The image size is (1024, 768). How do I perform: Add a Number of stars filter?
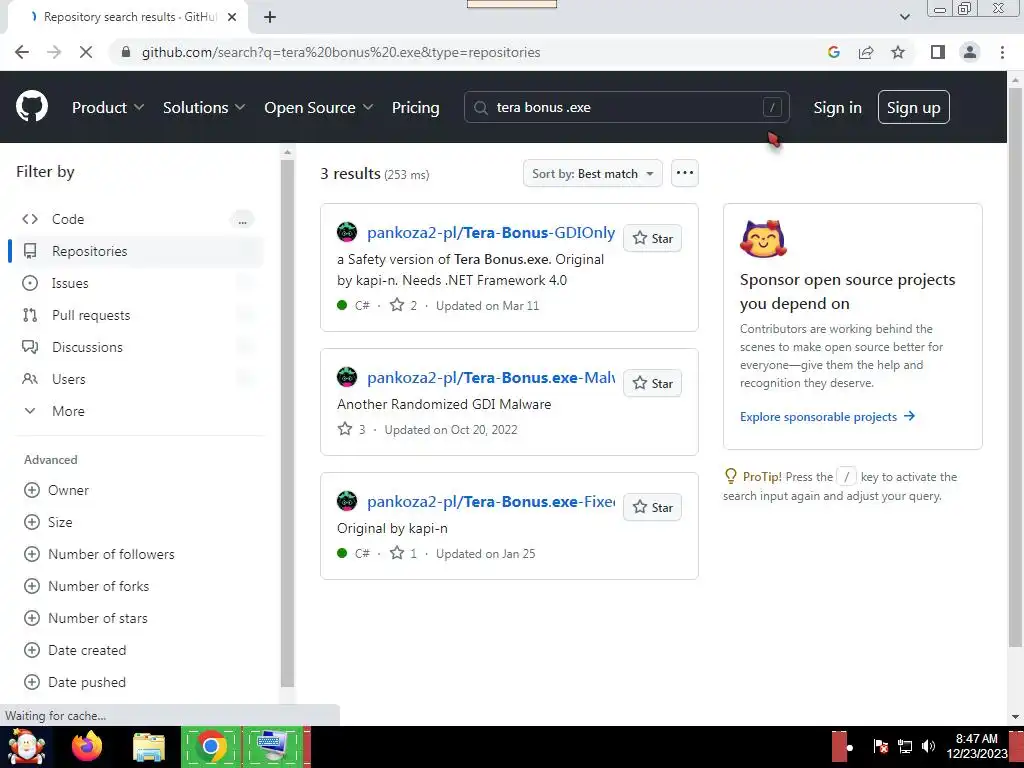pyautogui.click(x=86, y=618)
